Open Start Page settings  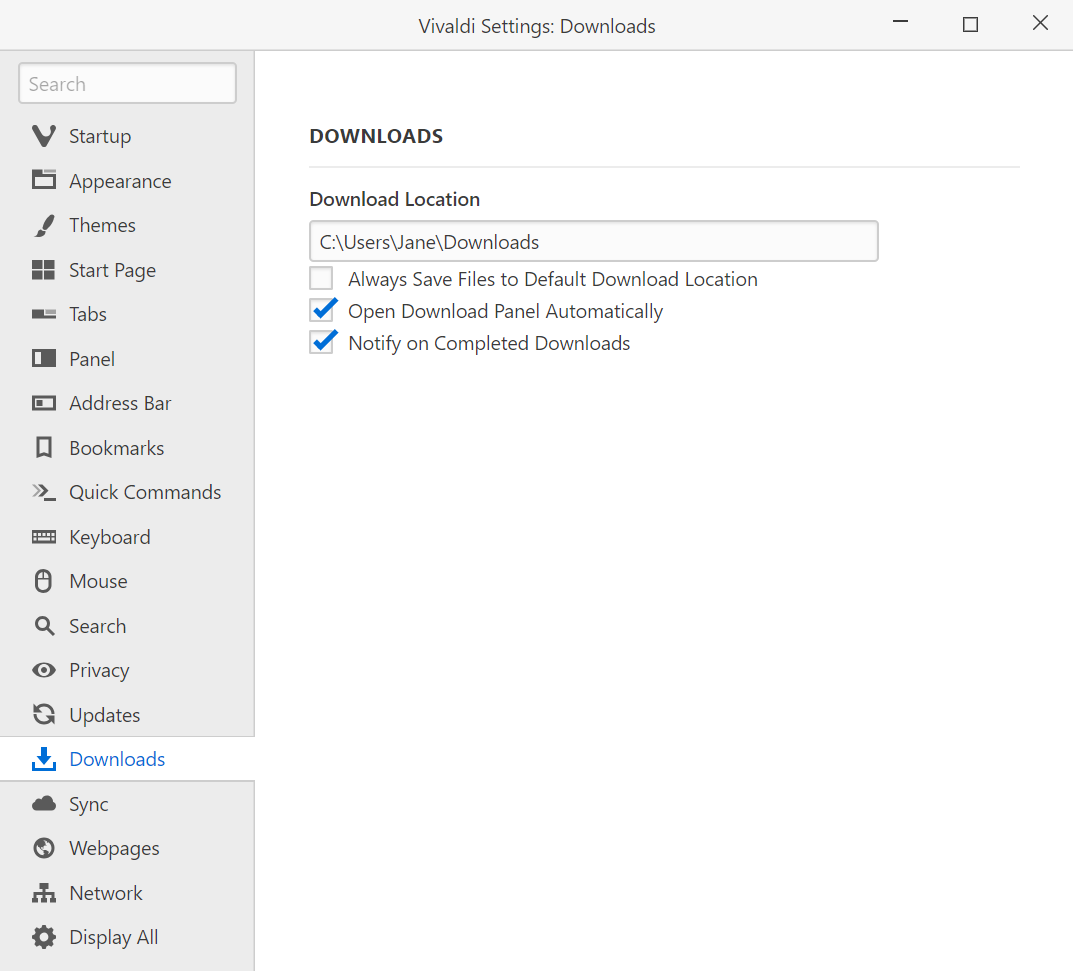[112, 270]
